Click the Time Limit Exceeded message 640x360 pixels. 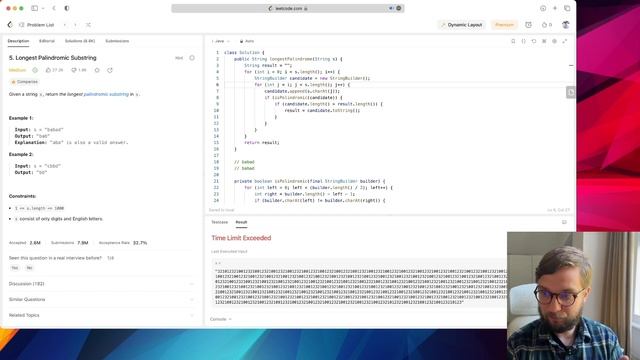[x=241, y=238]
